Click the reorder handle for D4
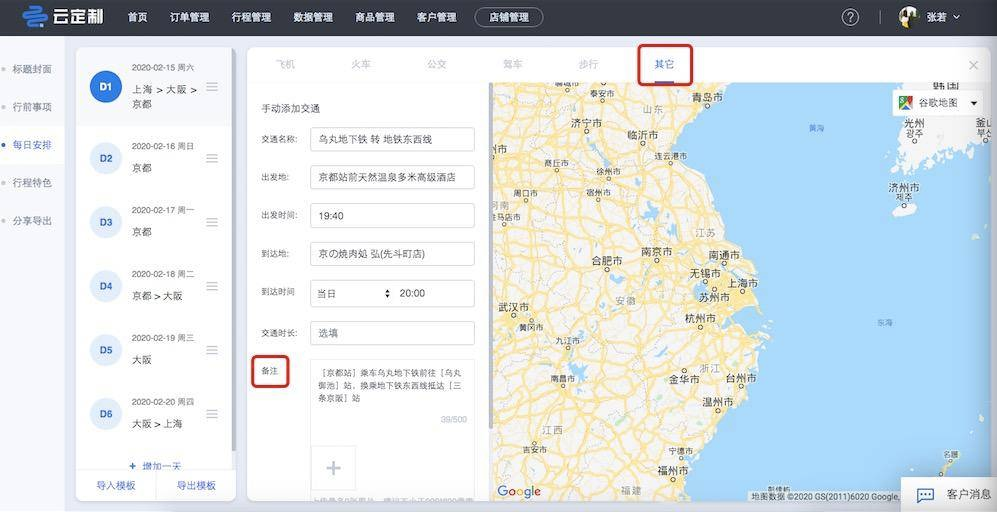 coord(212,286)
